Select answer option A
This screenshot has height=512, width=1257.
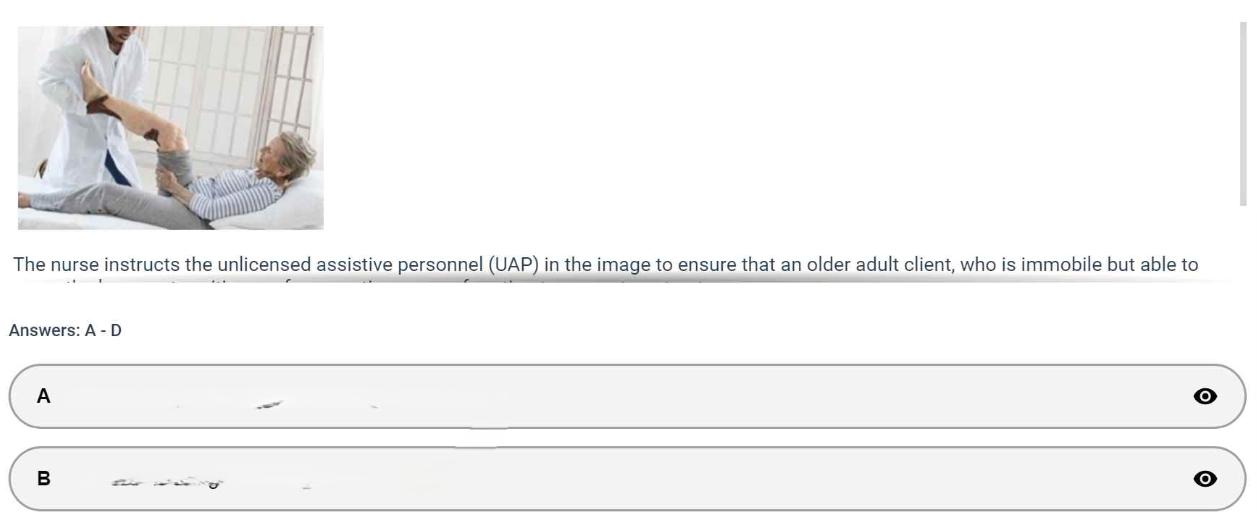[627, 397]
